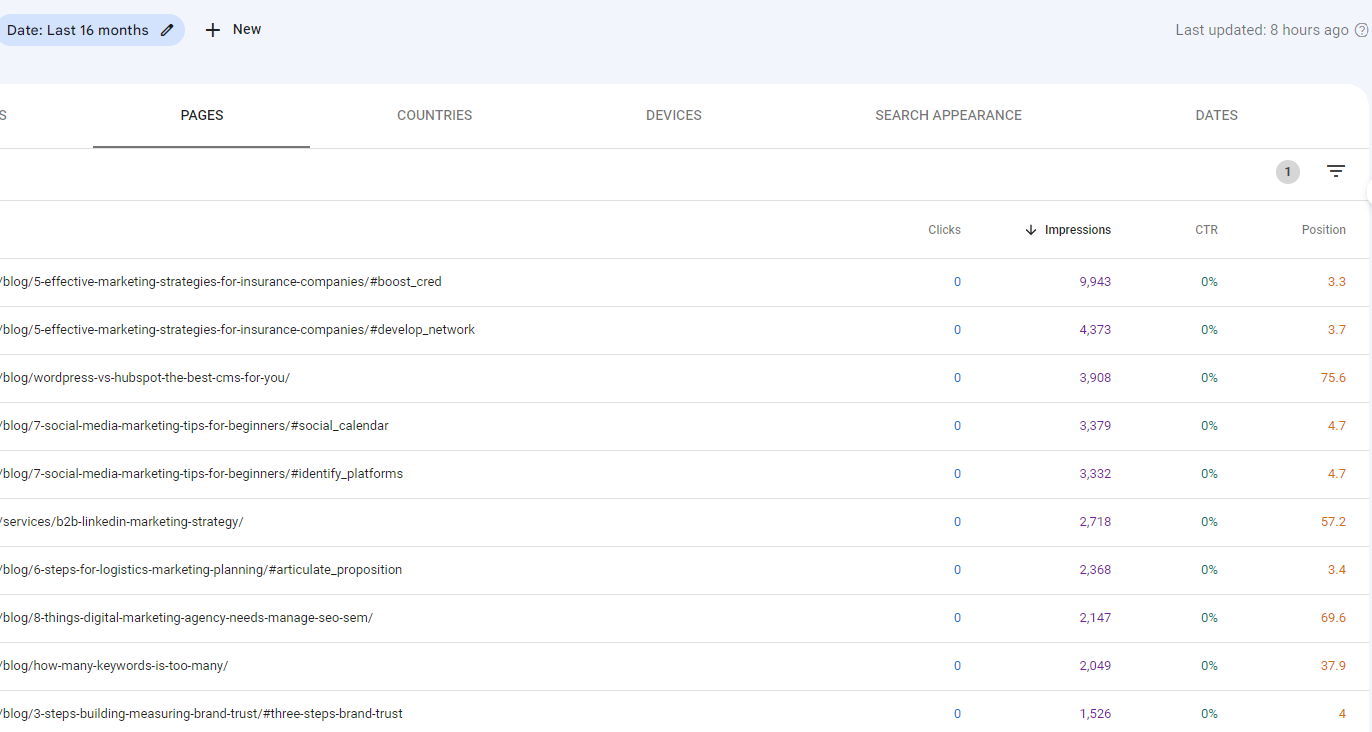Select the wordpress-vs-hubspot blog page row
Screen dimensions: 1372x732
[x=684, y=378]
